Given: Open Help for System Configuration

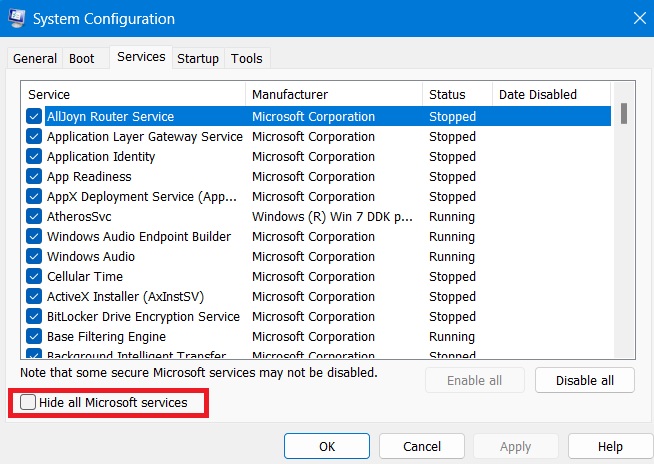Looking at the screenshot, I should [x=610, y=446].
